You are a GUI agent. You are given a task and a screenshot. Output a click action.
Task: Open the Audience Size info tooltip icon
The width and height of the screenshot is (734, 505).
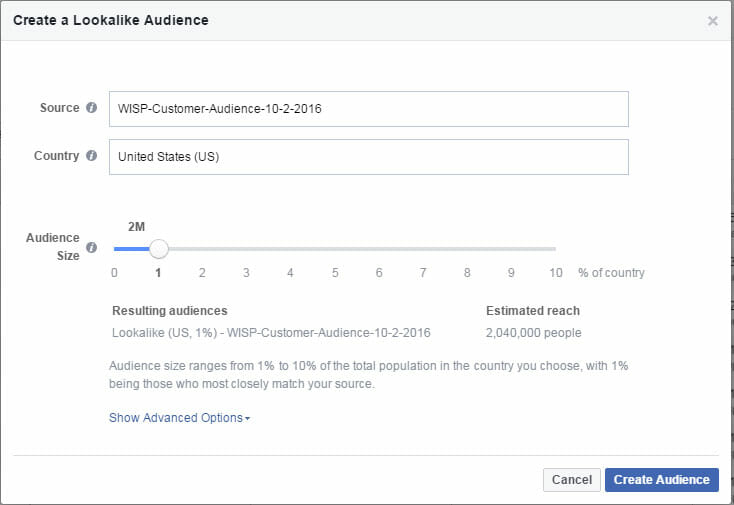click(x=92, y=247)
